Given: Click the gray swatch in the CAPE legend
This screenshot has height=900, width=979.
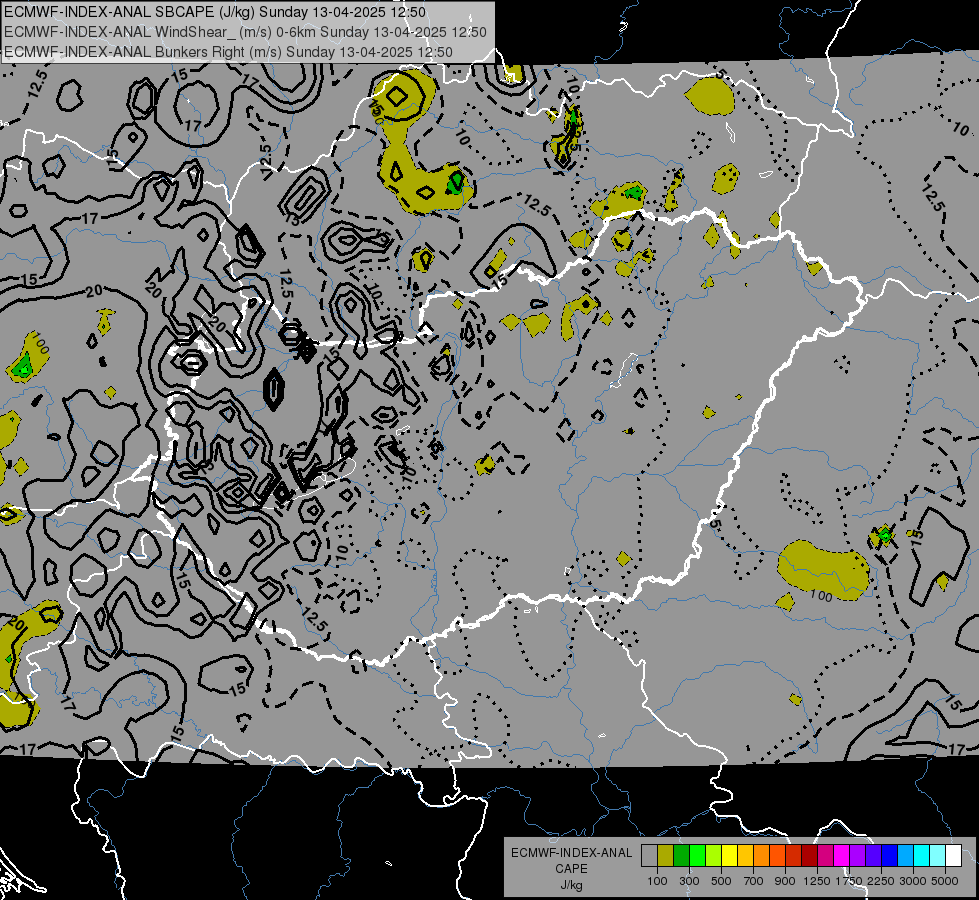Looking at the screenshot, I should tap(649, 855).
